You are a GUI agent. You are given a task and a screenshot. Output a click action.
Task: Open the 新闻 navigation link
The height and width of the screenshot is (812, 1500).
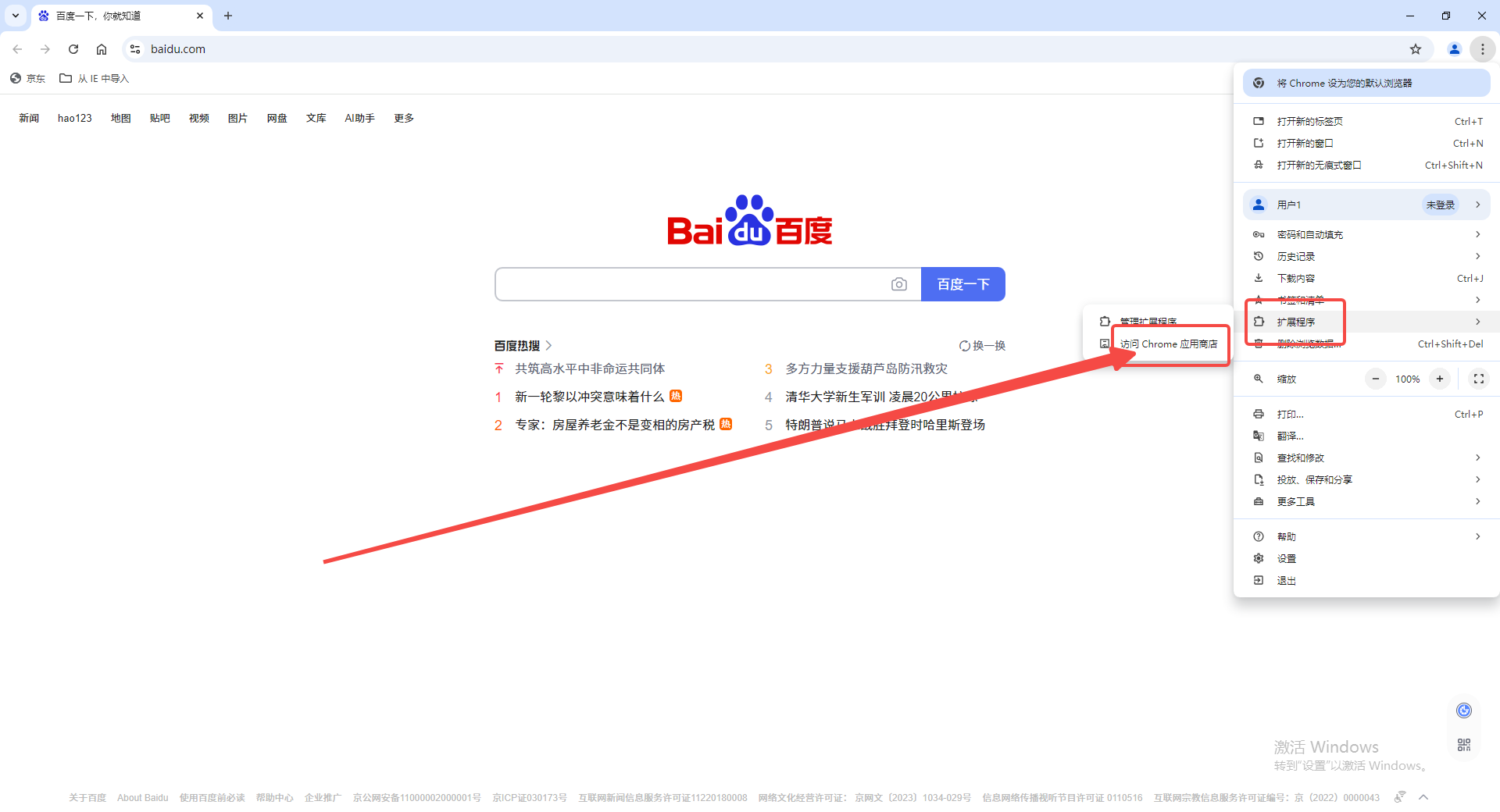[x=29, y=118]
